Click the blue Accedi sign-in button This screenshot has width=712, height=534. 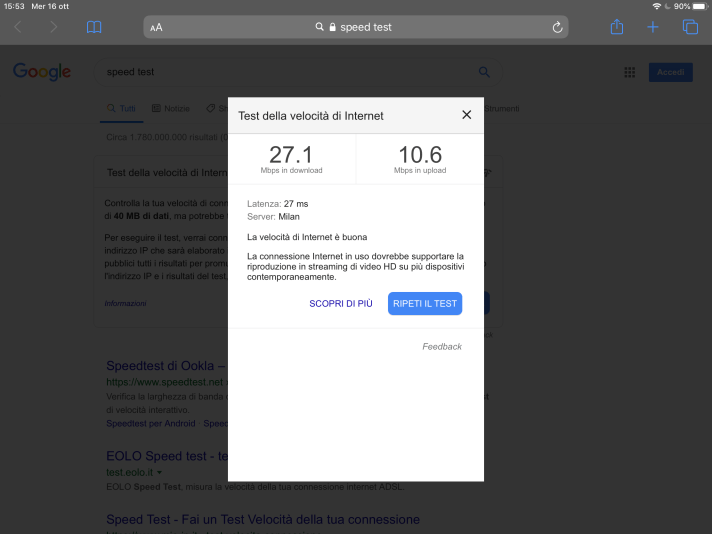click(x=670, y=72)
